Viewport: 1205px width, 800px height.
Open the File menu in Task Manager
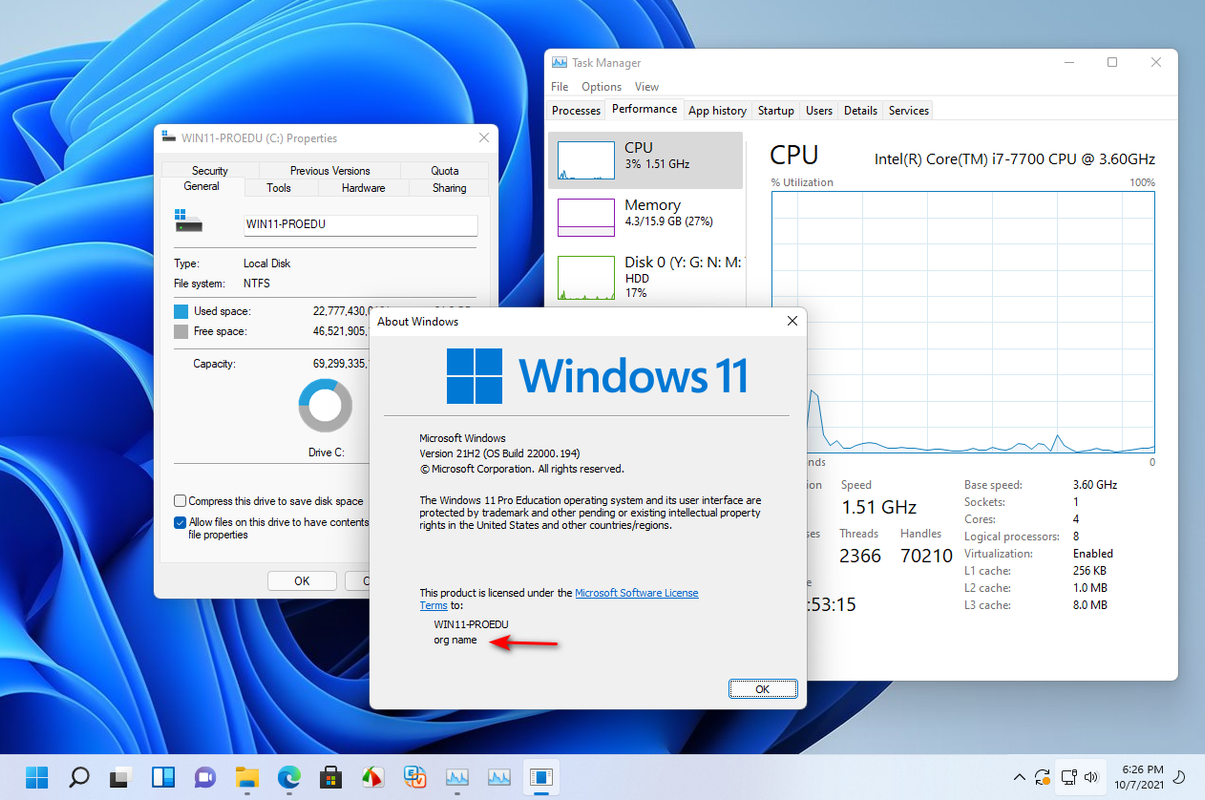click(560, 87)
